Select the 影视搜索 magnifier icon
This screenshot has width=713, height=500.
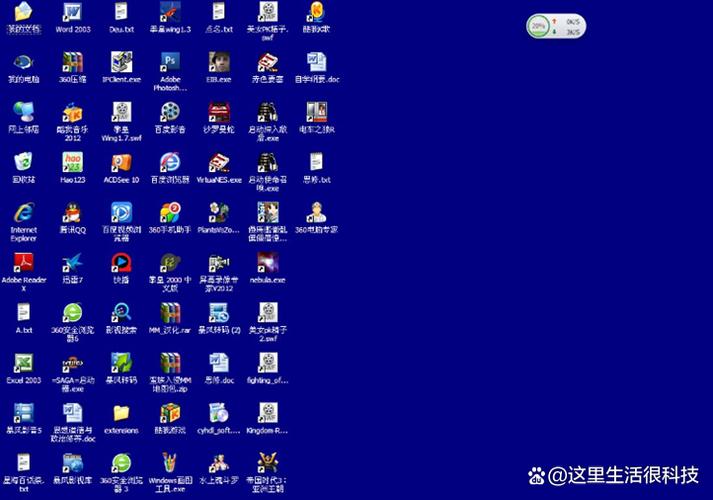click(121, 313)
